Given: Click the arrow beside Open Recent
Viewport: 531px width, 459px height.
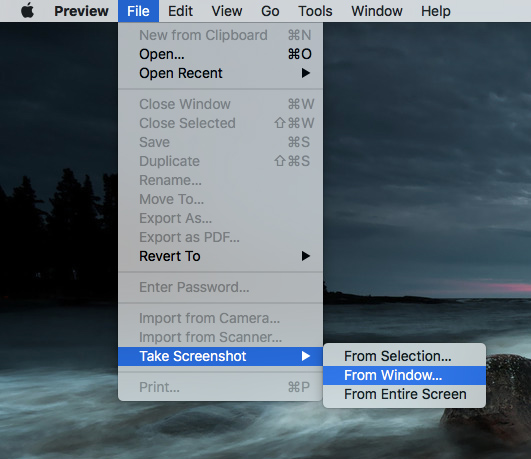Looking at the screenshot, I should 305,73.
